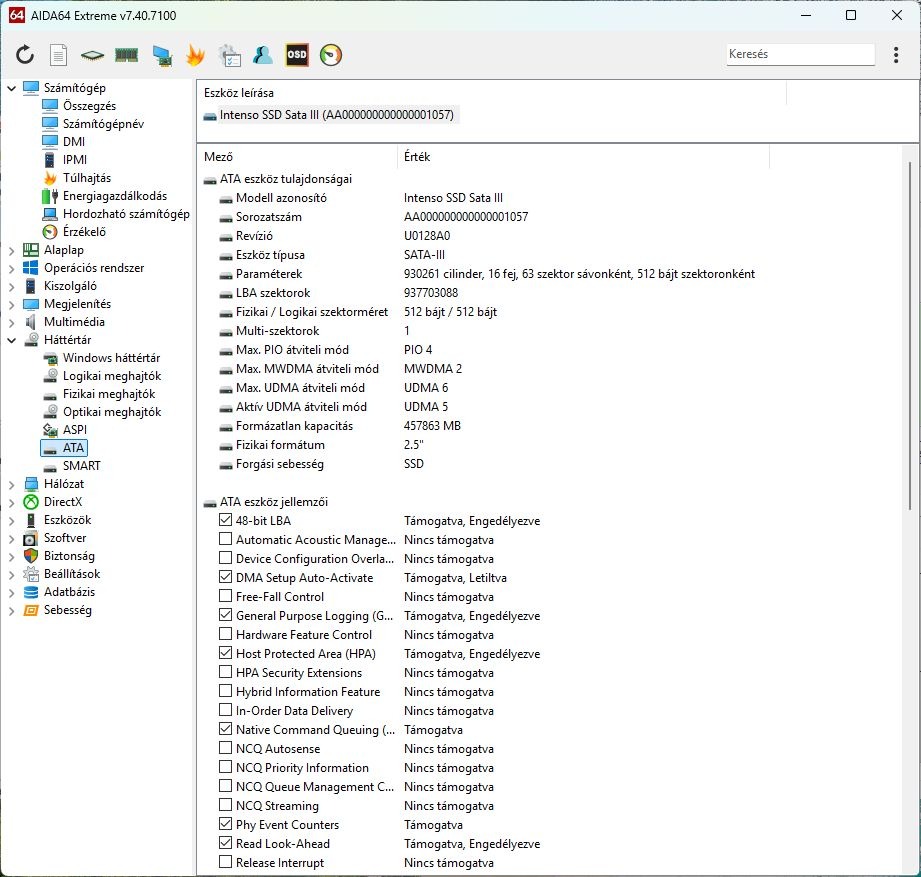Expand the Kiszolgáló tree node
The image size is (921, 877).
click(12, 287)
